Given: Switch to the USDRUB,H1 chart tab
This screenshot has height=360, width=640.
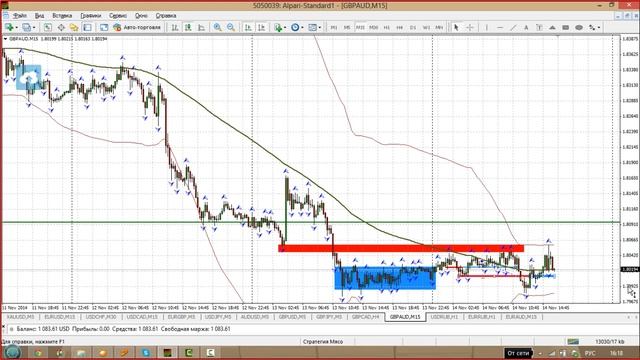Looking at the screenshot, I should [x=444, y=317].
